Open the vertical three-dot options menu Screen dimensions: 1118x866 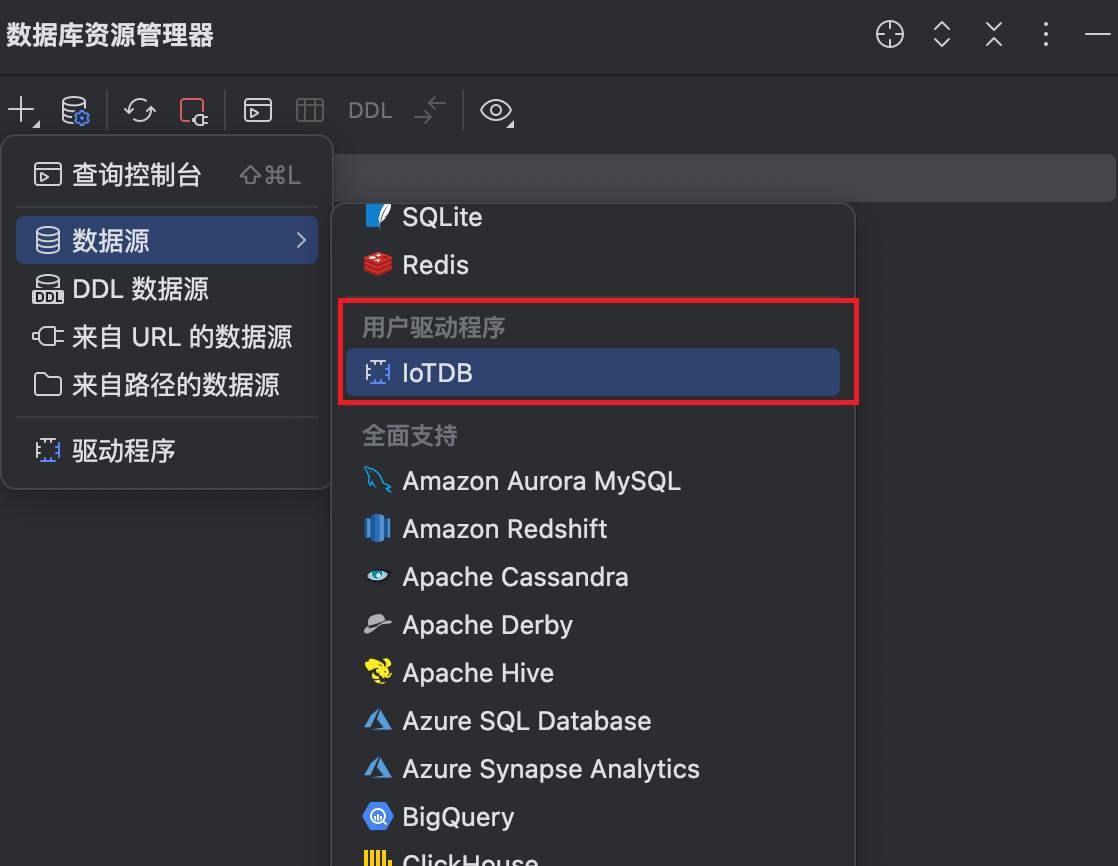pyautogui.click(x=1045, y=35)
